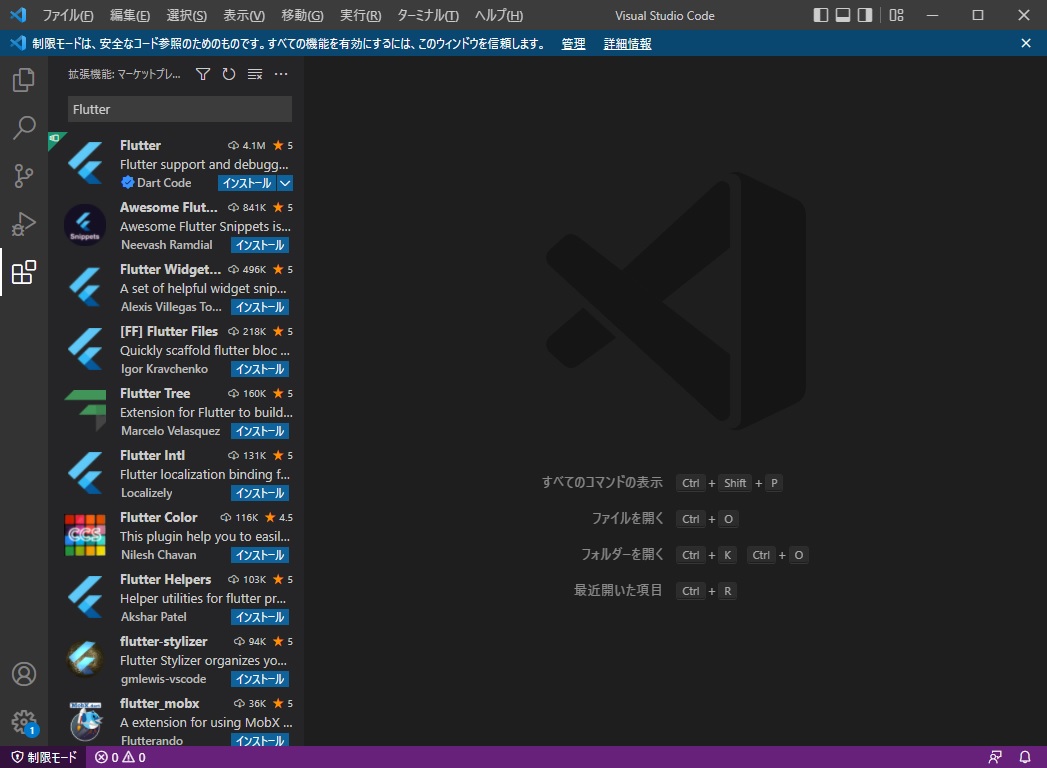1047x768 pixels.
Task: Install the [FF] Flutter Files extension
Action: (260, 369)
